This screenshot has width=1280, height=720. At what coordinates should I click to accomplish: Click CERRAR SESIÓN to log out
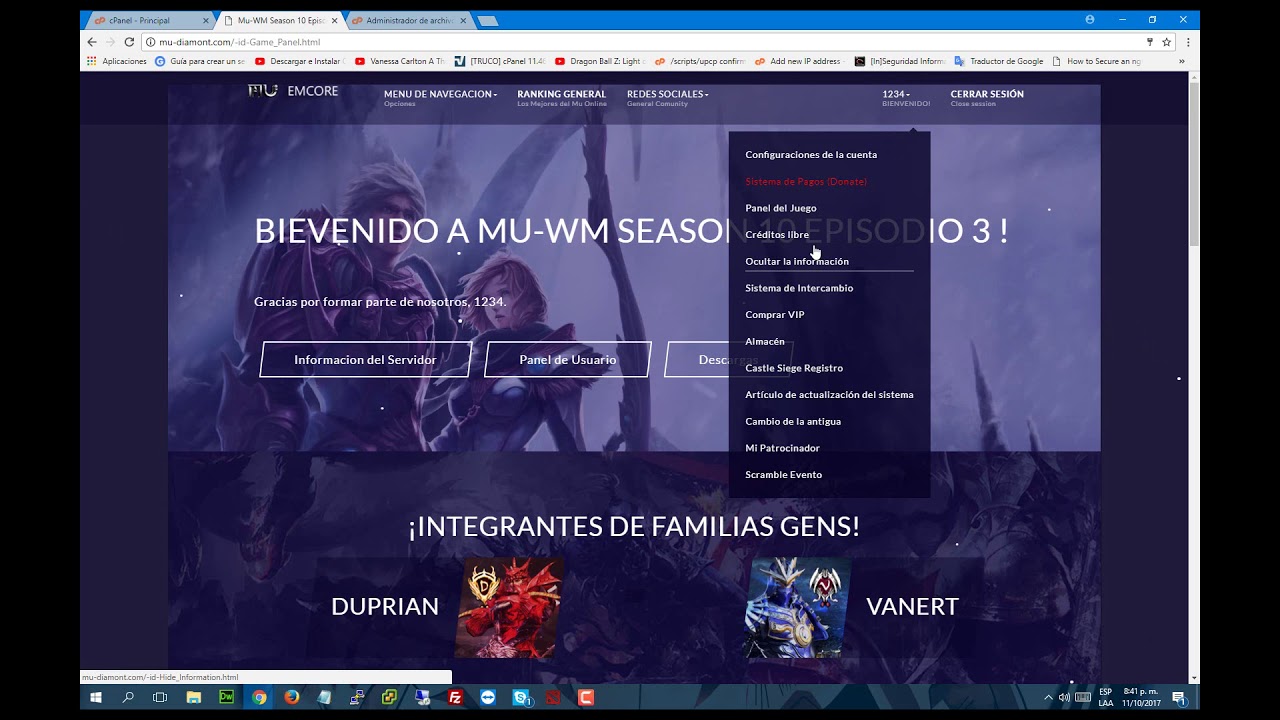[x=987, y=94]
